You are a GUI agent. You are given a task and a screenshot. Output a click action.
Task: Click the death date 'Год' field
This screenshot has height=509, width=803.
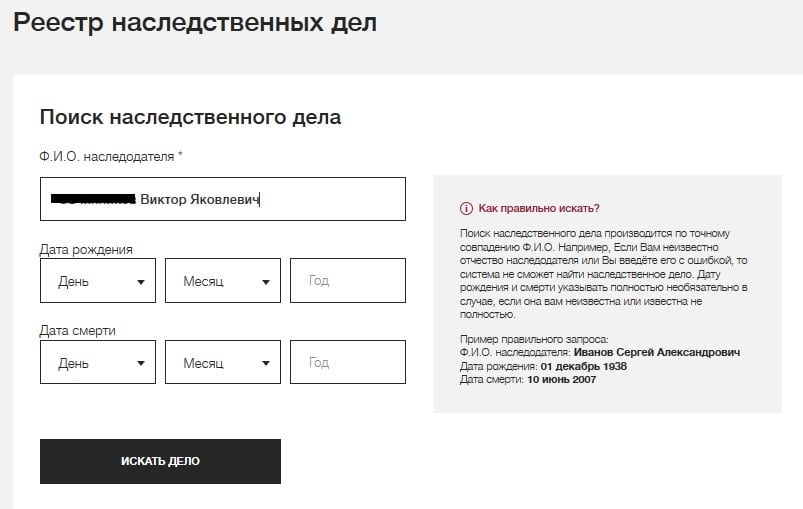(348, 362)
